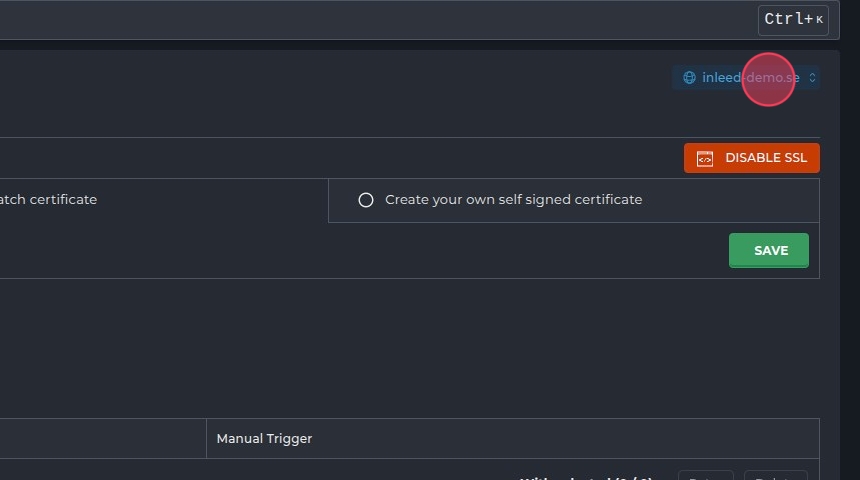Screen dimensions: 860x480
Task: Choose the partially visible 'atch certificate' option
Action: [x=48, y=200]
